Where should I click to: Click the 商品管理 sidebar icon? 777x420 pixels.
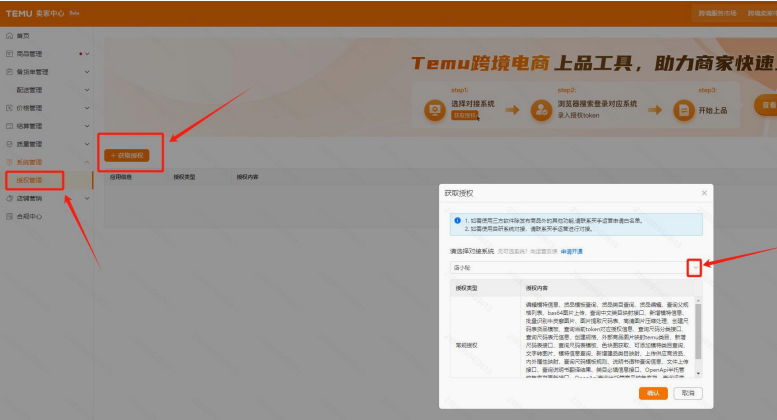click(9, 53)
